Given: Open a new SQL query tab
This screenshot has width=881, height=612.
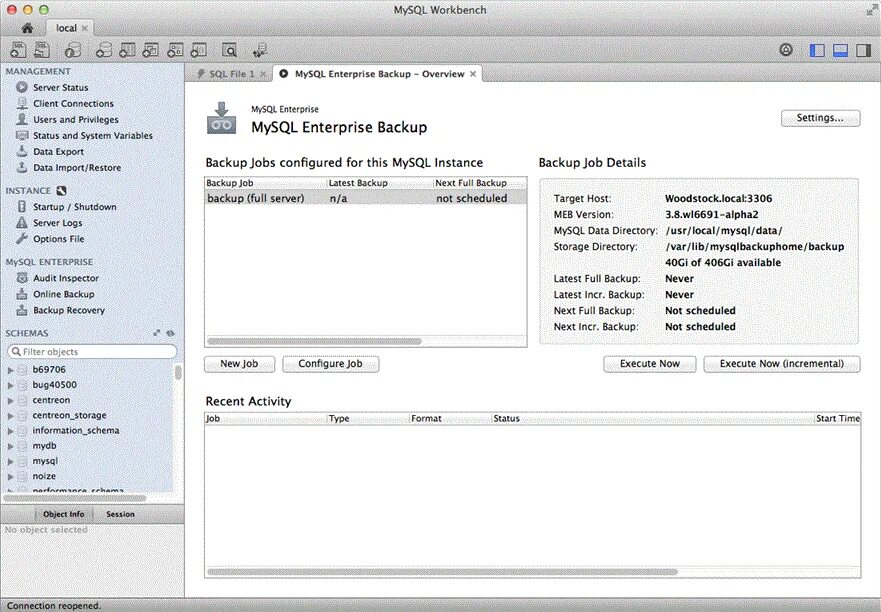Looking at the screenshot, I should 18,49.
